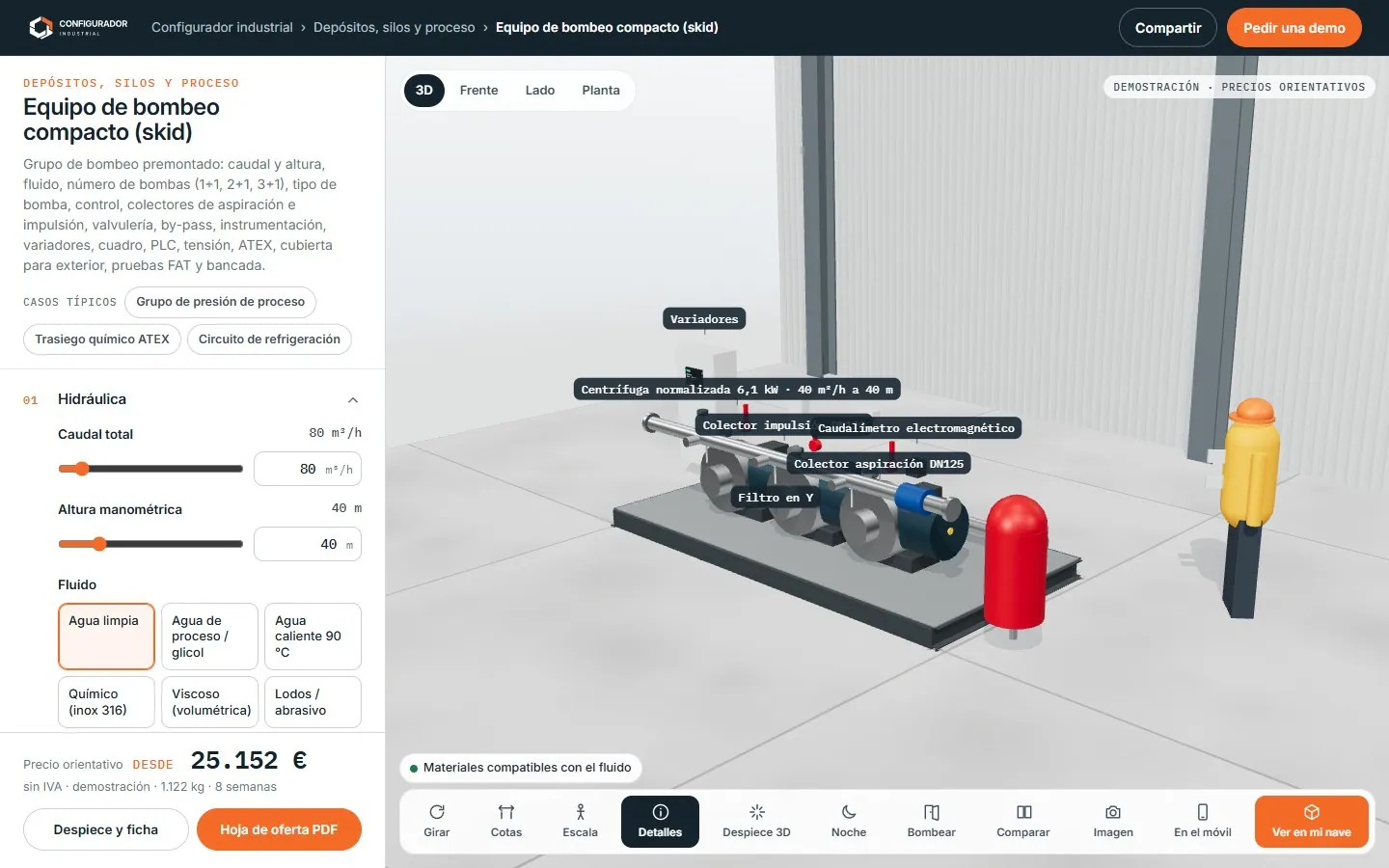This screenshot has width=1389, height=868.
Task: Select the Agua limpia fluid
Action: pos(106,637)
